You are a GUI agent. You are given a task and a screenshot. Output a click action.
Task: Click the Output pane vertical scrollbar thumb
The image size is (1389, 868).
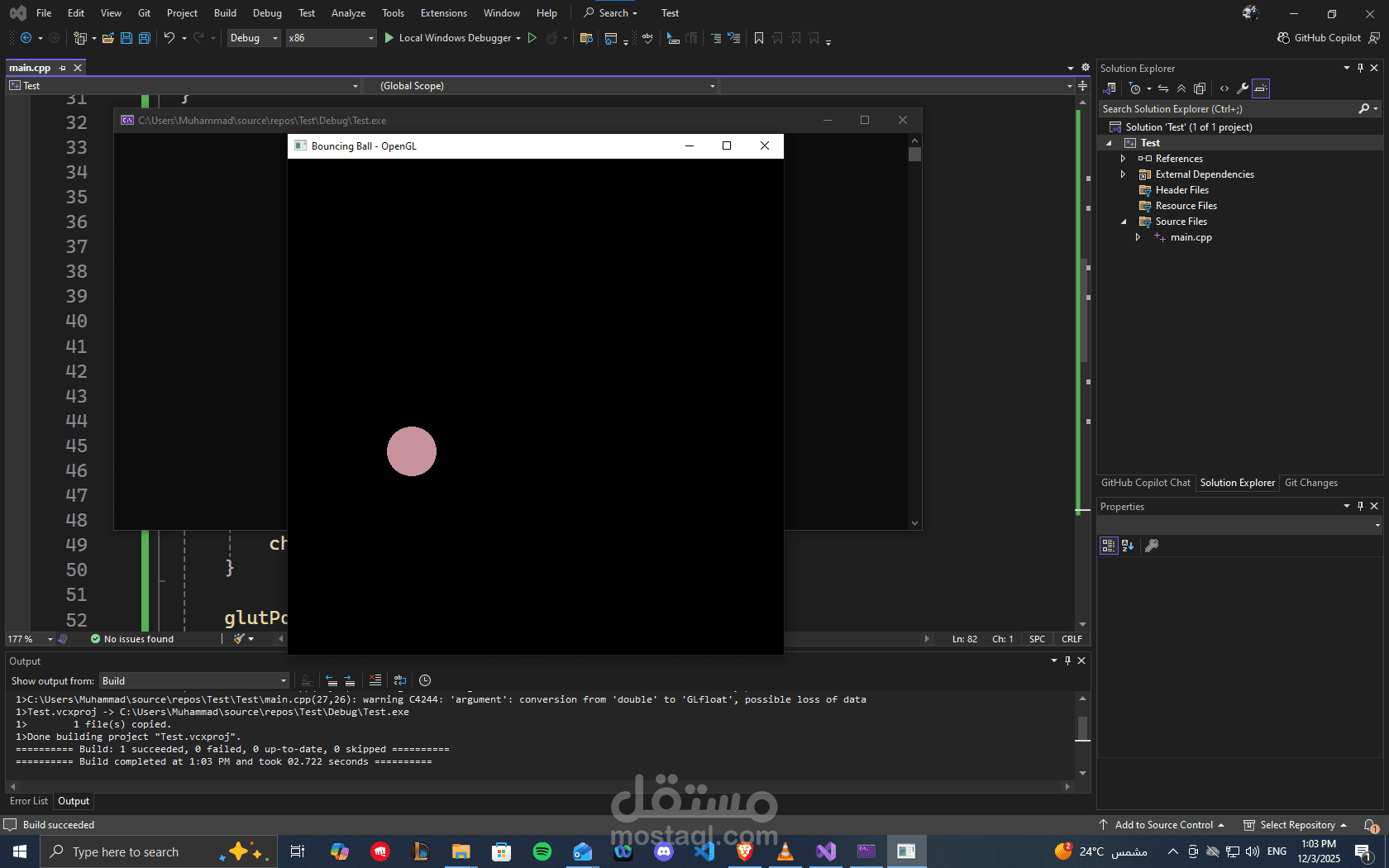point(1082,729)
